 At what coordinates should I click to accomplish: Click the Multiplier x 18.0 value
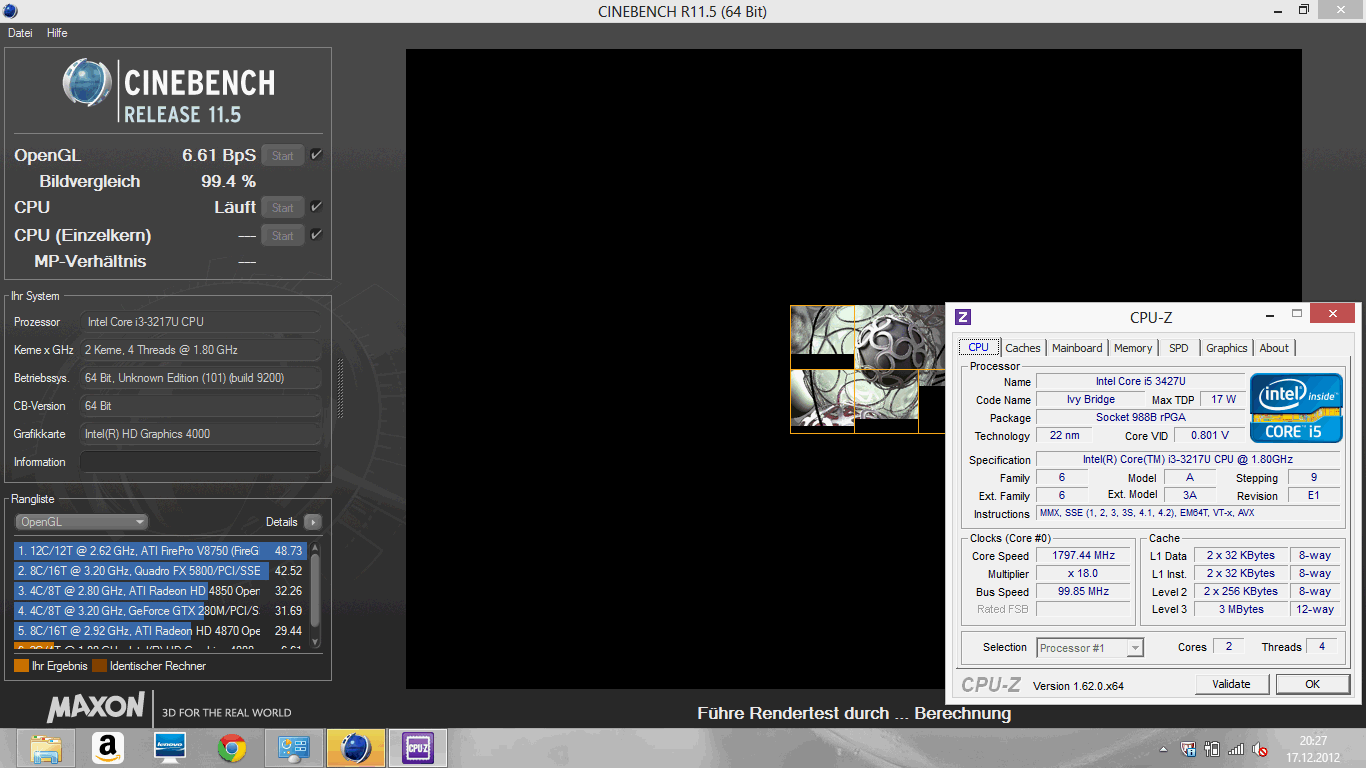point(1082,574)
